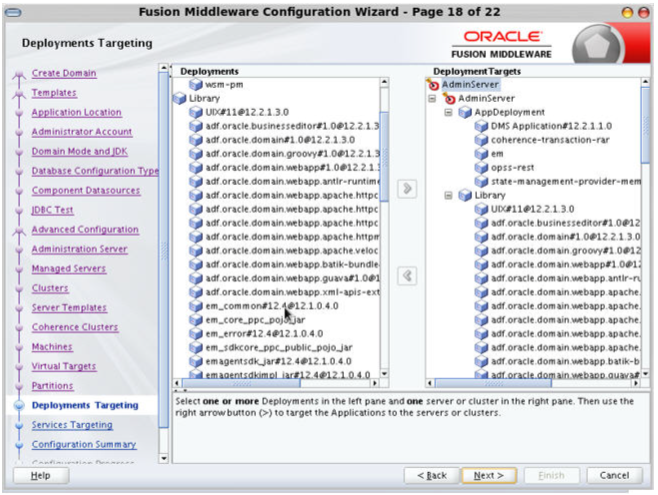This screenshot has height=495, width=658.
Task: Click the coherence-transaction-rar icon
Action: click(481, 140)
